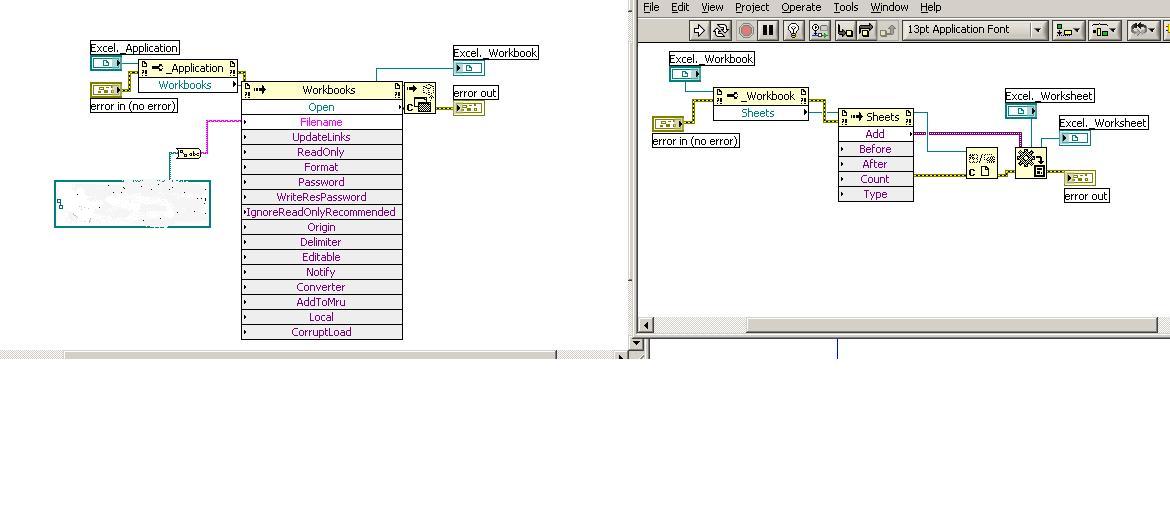Select the Type parameter row

tap(875, 194)
